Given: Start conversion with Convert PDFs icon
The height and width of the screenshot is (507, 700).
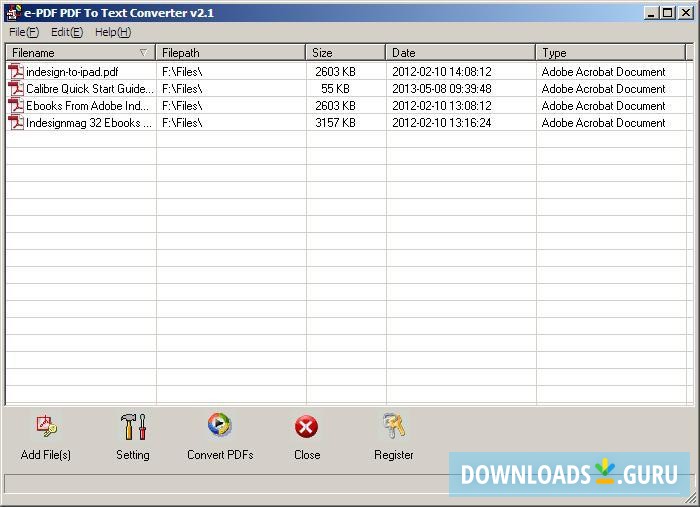Looking at the screenshot, I should [219, 424].
